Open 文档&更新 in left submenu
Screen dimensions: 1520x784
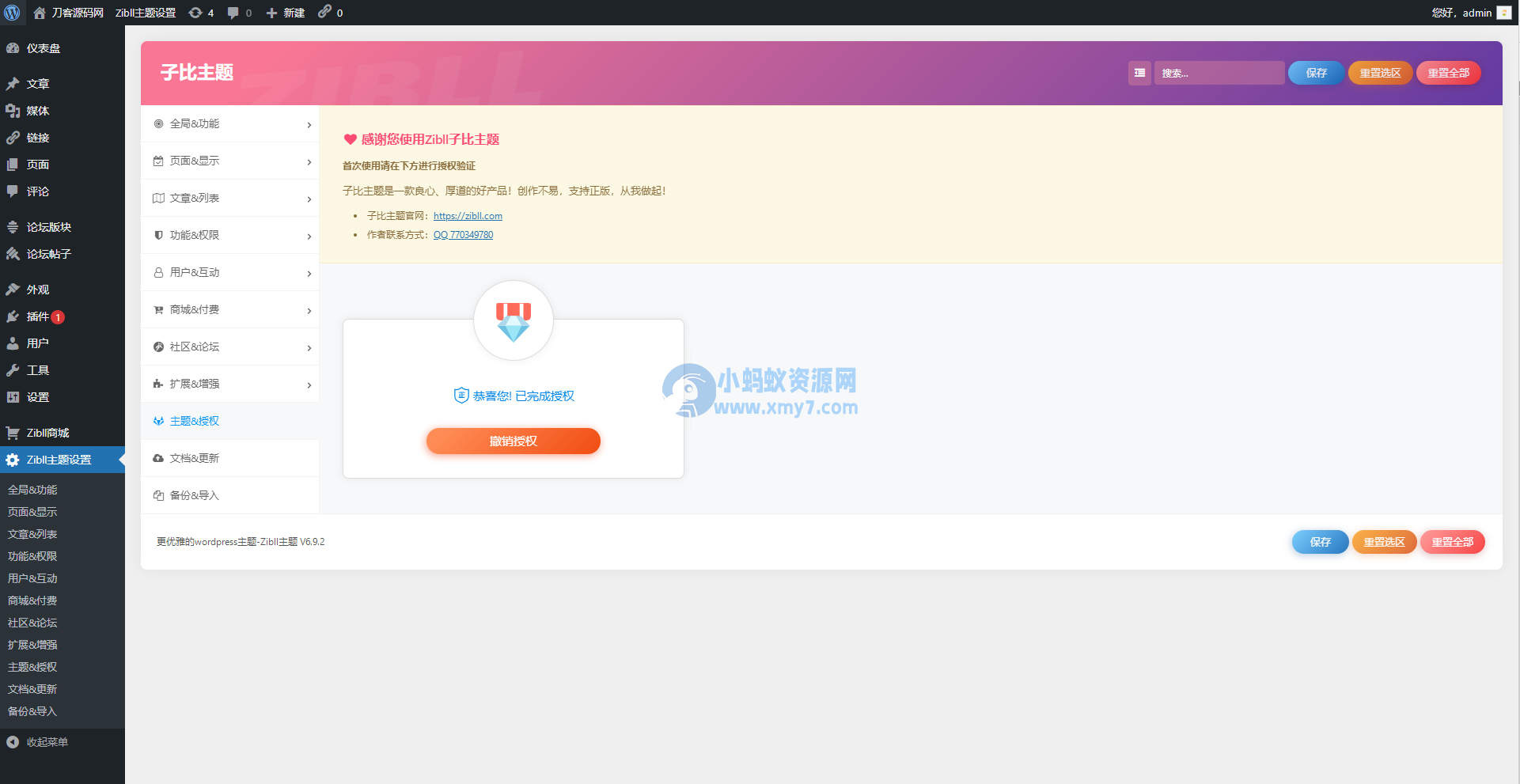tap(32, 689)
